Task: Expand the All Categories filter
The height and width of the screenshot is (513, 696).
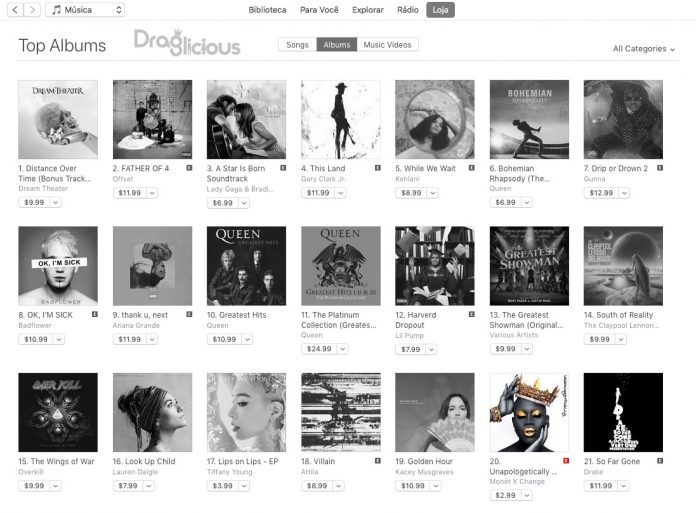Action: (x=644, y=49)
